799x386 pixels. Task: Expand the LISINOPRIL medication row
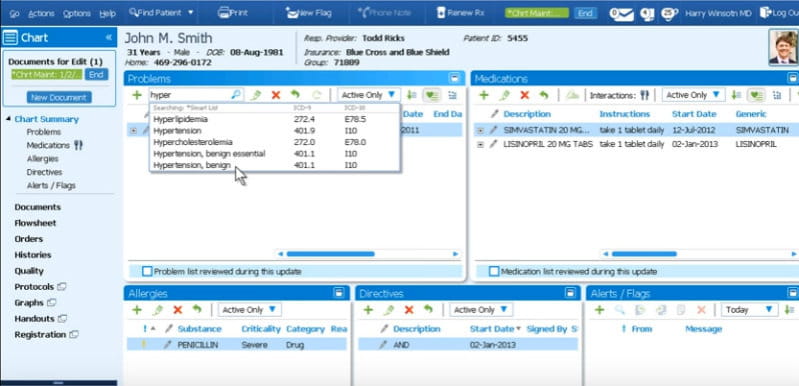pos(480,145)
